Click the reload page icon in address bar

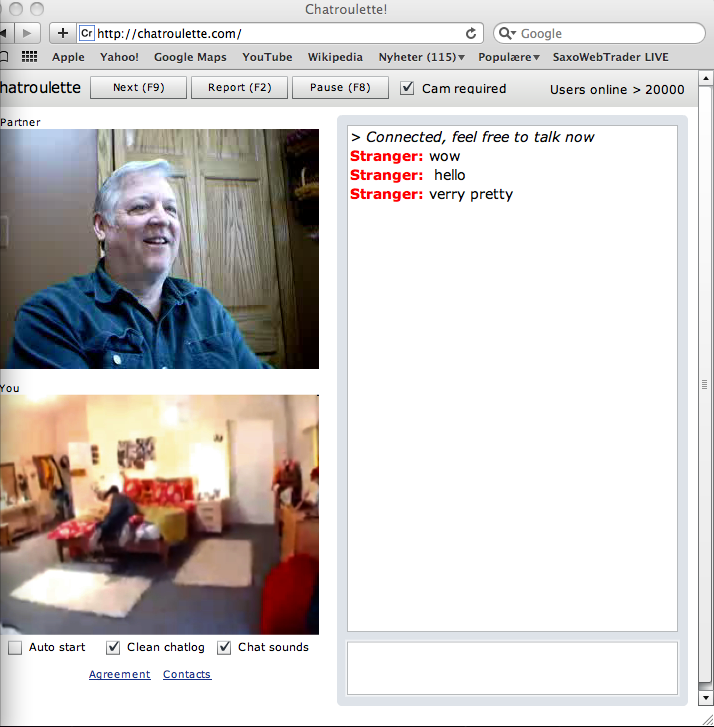coord(471,33)
